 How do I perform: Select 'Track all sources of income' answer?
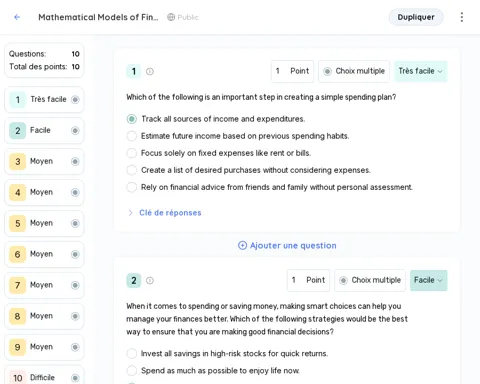[x=132, y=119]
